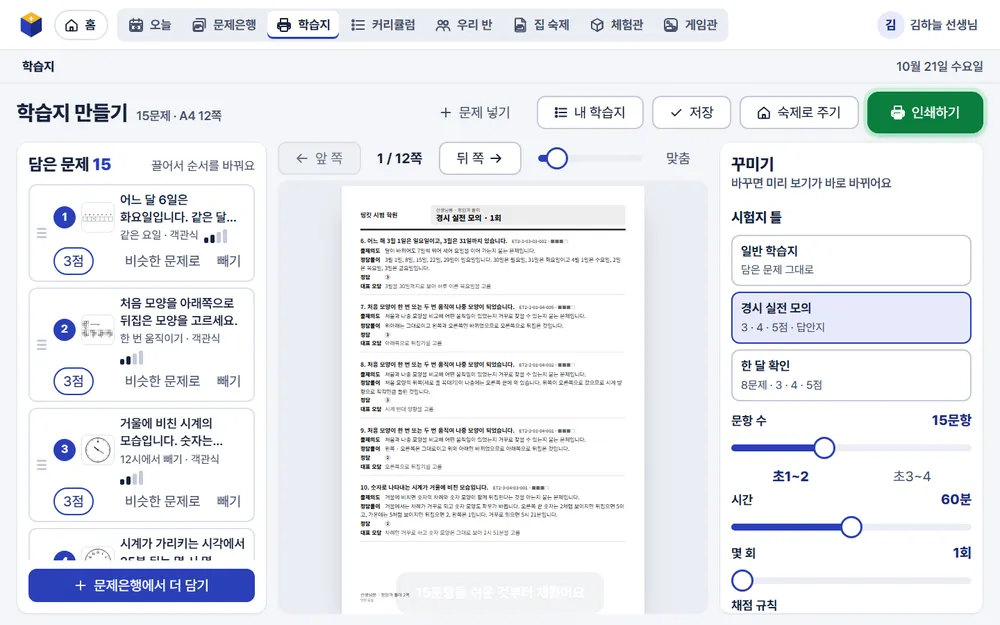Click 숙제로 주기 button
The width and height of the screenshot is (1000, 625).
pyautogui.click(x=798, y=112)
